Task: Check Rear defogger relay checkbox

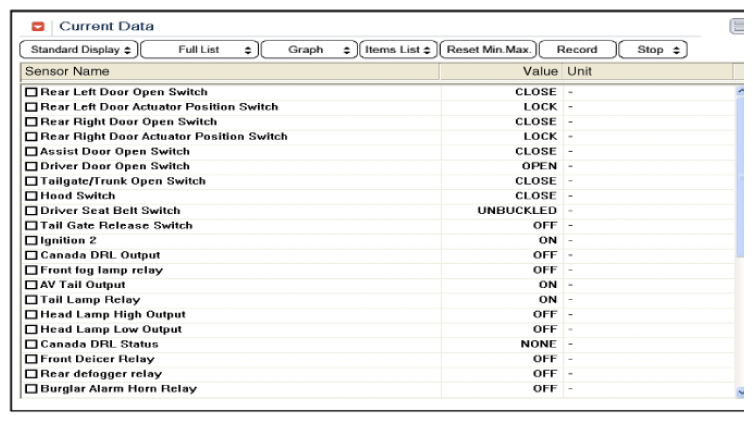Action: (x=31, y=374)
